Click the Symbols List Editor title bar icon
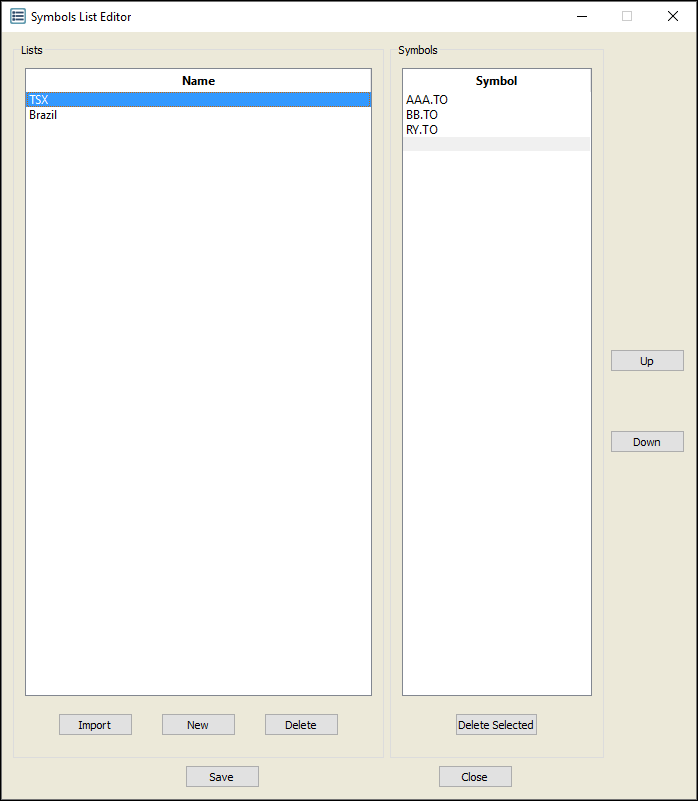The height and width of the screenshot is (801, 698). tap(18, 17)
